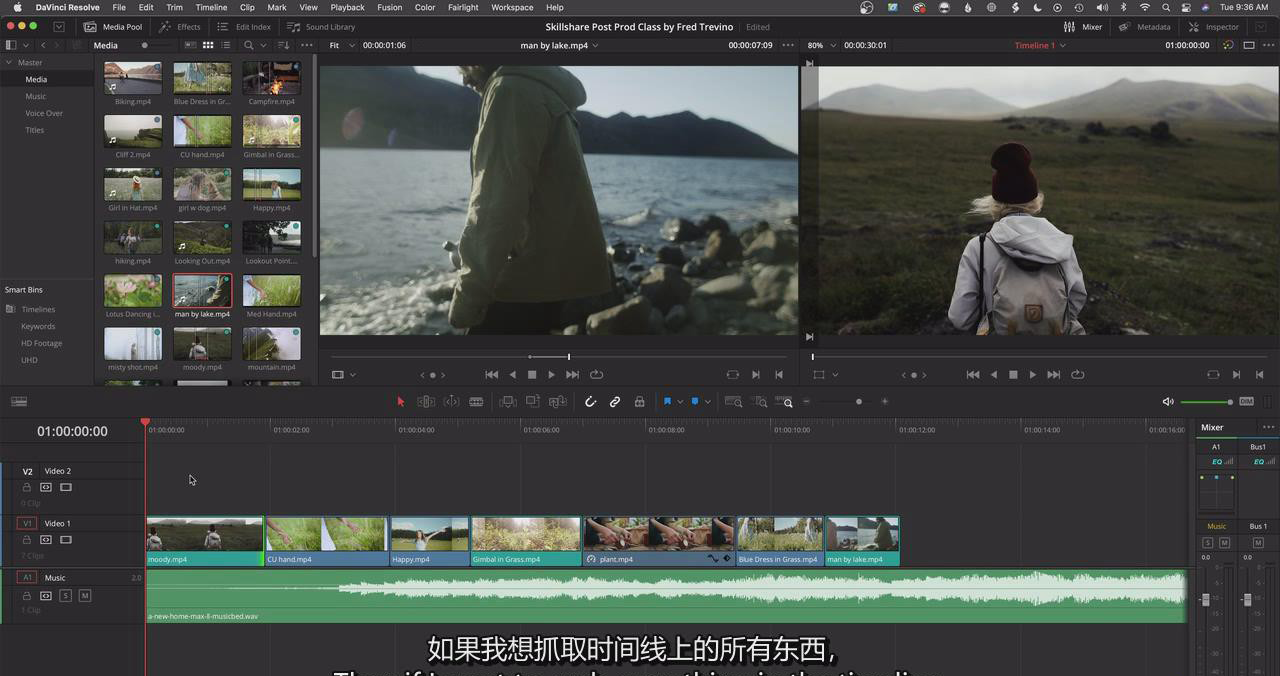Open the Sound Library panel button
Image resolution: width=1280 pixels, height=676 pixels.
click(321, 27)
